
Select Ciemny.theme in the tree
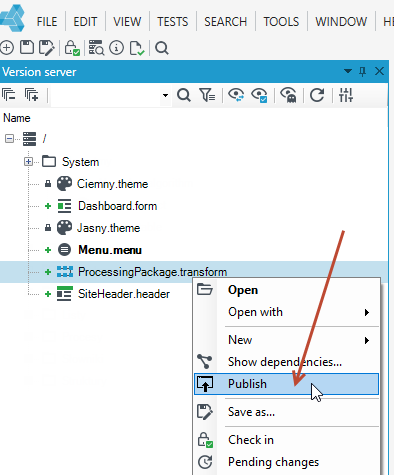click(x=112, y=184)
